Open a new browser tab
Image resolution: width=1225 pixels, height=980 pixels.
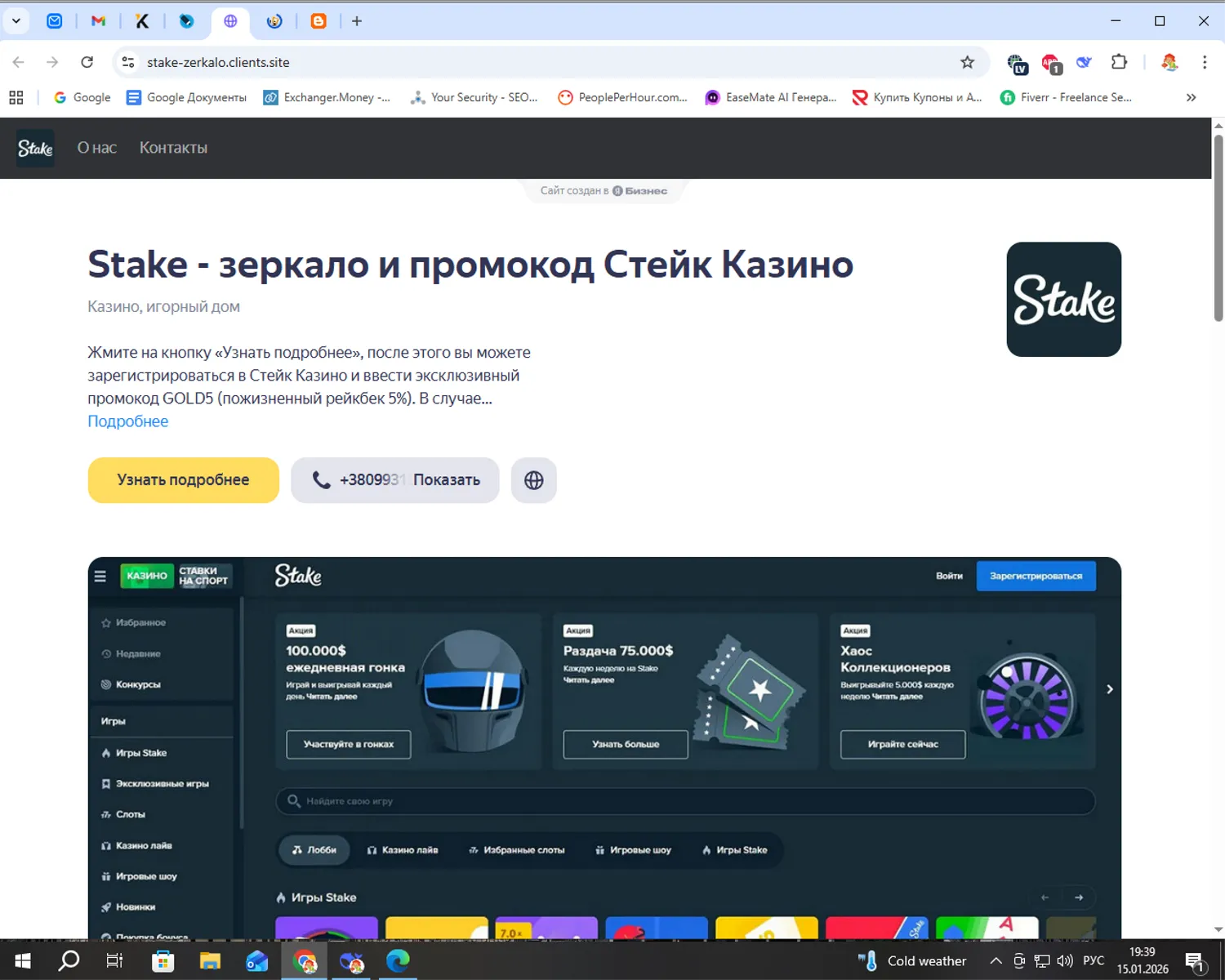[357, 21]
